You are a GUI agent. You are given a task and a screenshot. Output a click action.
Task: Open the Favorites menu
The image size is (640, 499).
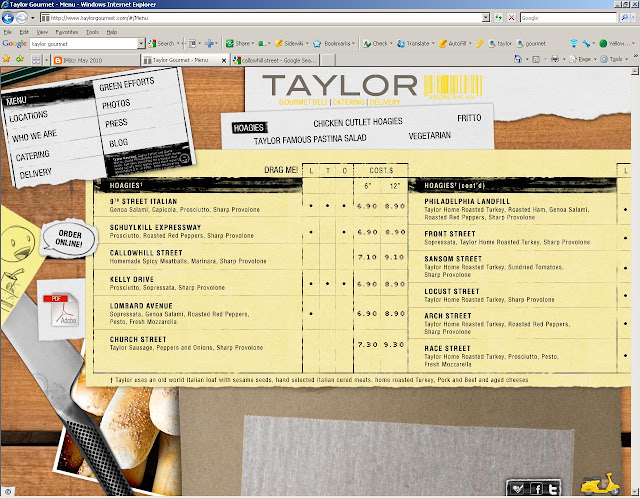(67, 32)
